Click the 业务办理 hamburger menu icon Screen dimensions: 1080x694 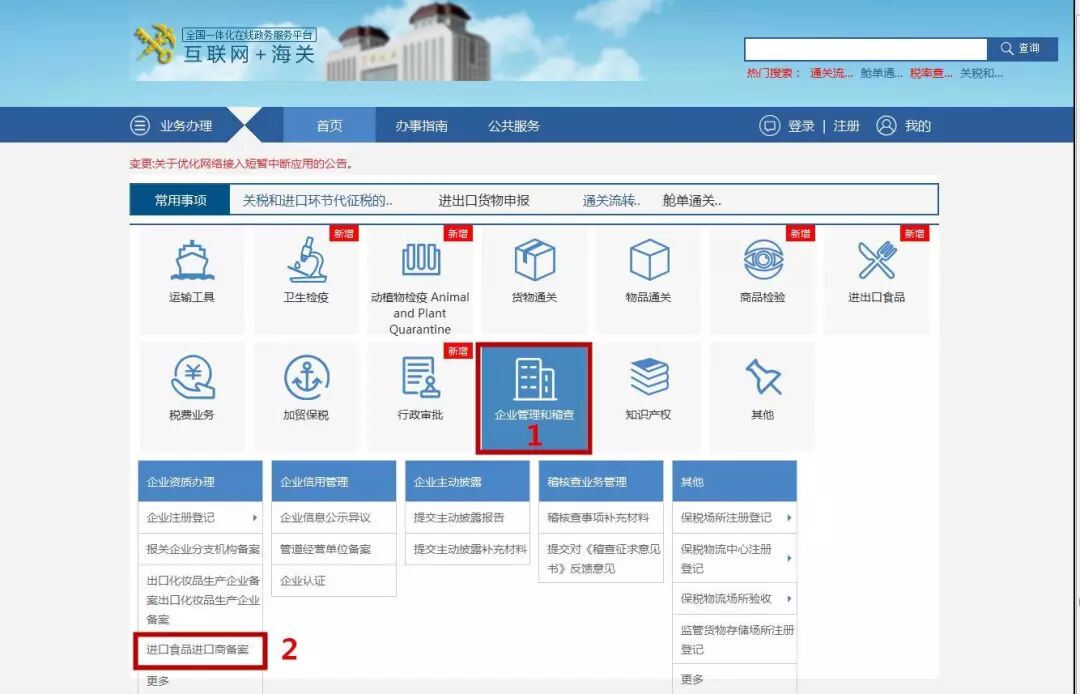[140, 125]
